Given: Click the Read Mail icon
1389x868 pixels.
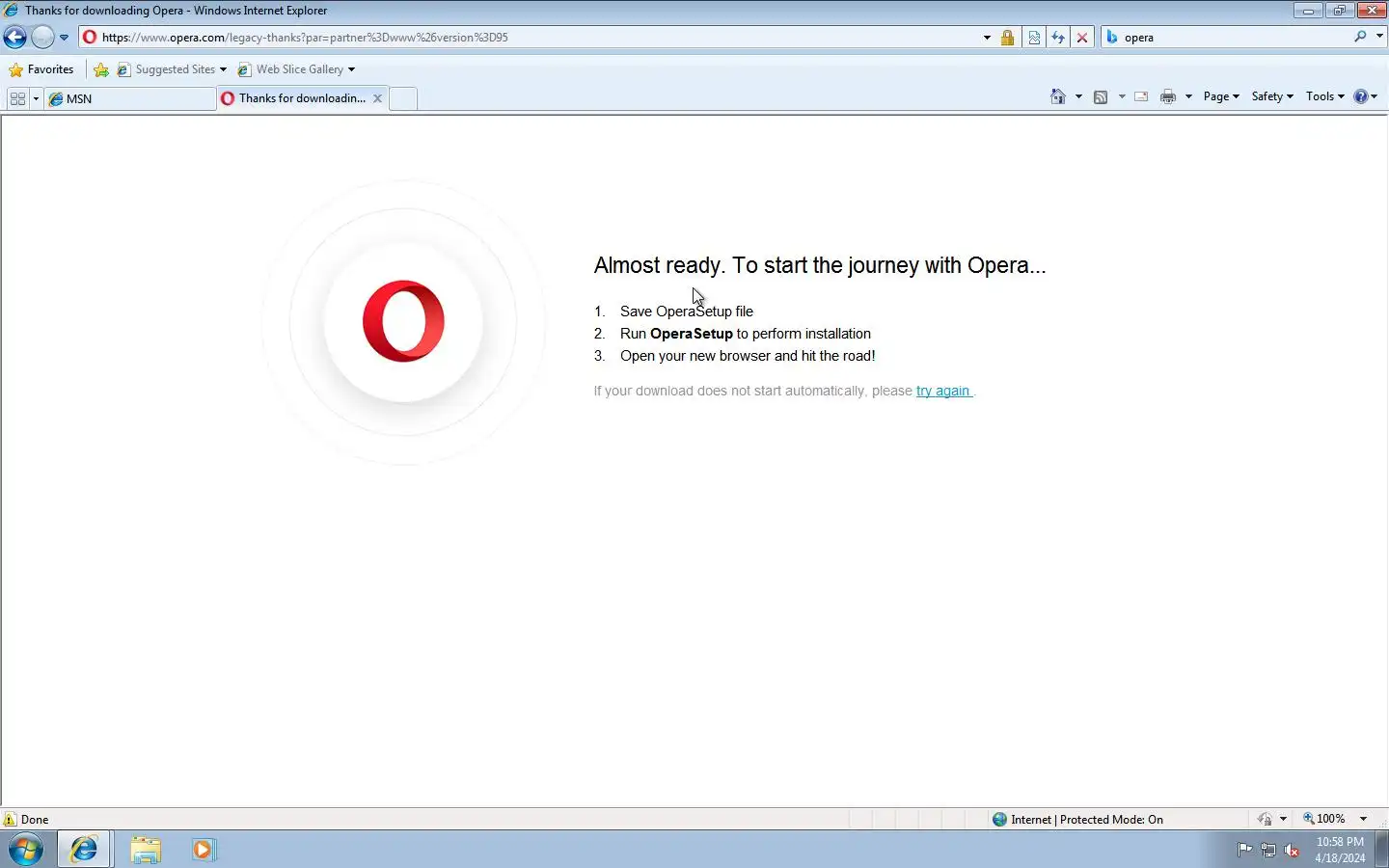Looking at the screenshot, I should click(x=1141, y=96).
